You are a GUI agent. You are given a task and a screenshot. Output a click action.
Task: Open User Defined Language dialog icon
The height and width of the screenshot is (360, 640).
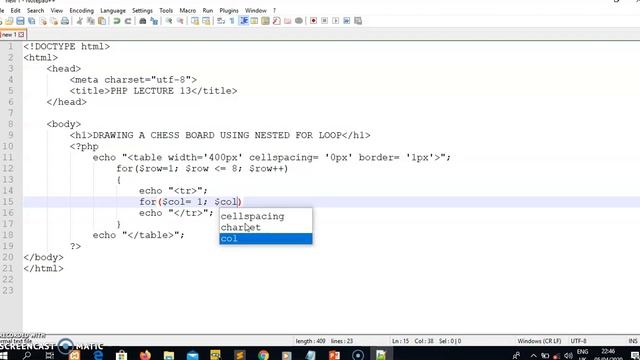point(254,21)
